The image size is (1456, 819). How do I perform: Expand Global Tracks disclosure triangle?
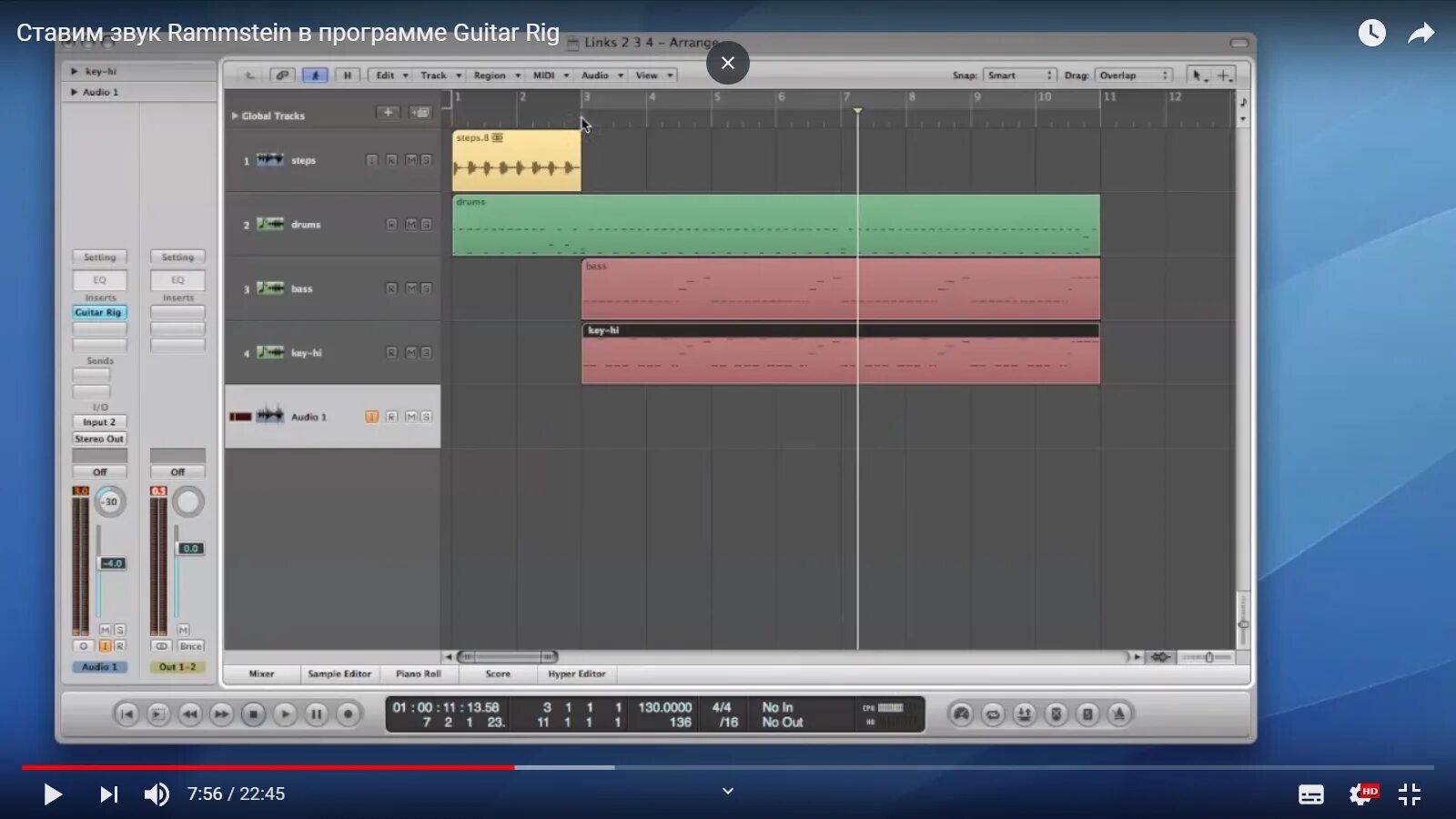pos(235,116)
